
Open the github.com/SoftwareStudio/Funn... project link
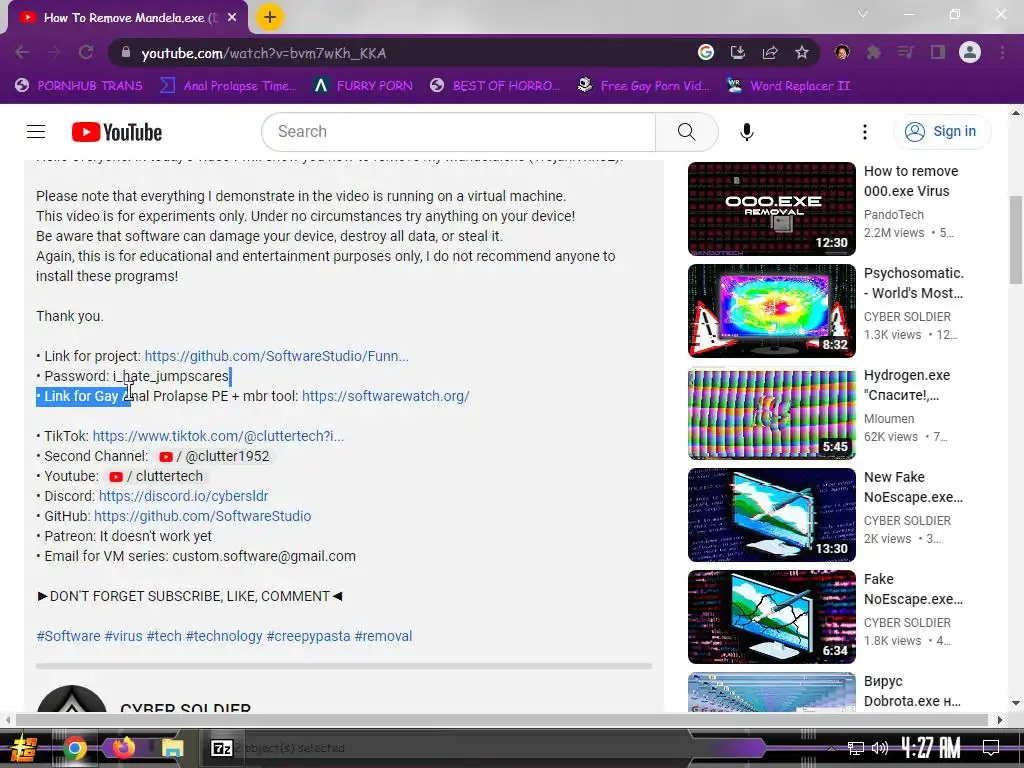coord(276,356)
